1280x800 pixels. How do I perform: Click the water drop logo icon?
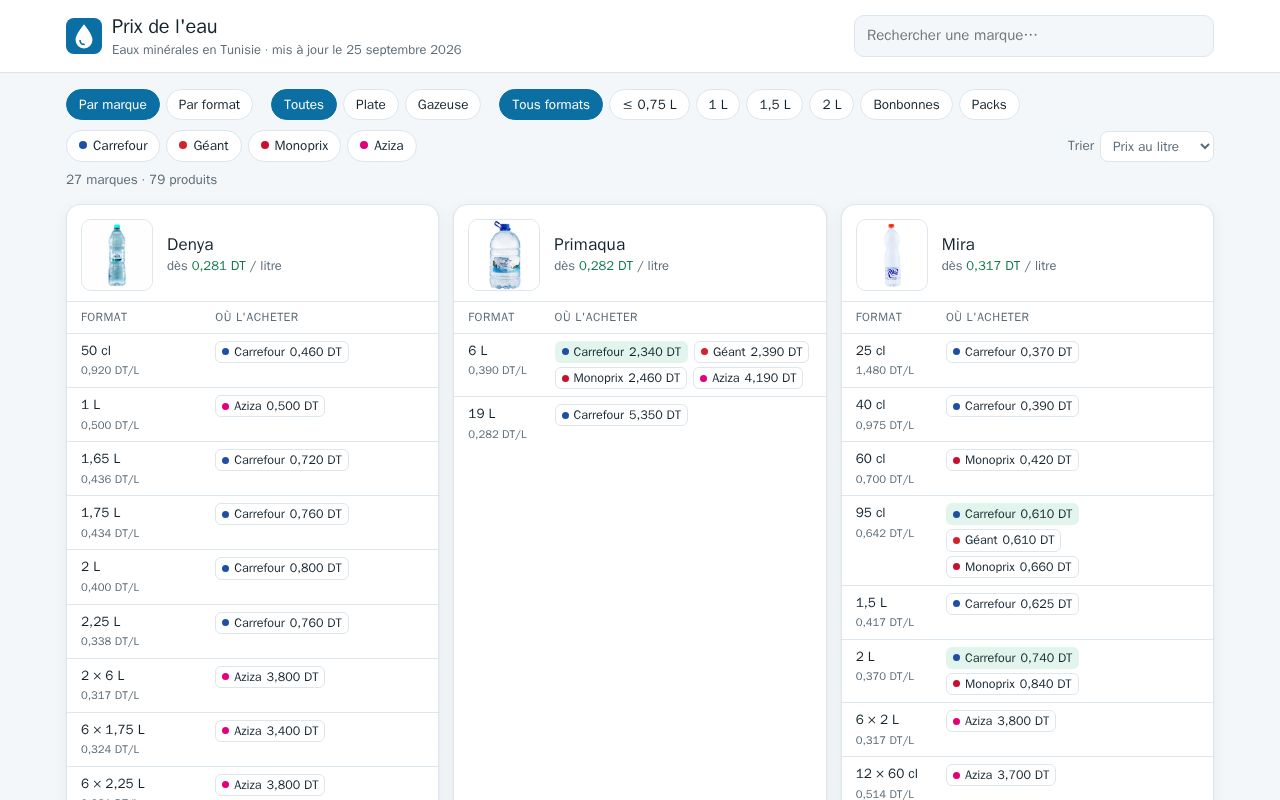(x=84, y=36)
